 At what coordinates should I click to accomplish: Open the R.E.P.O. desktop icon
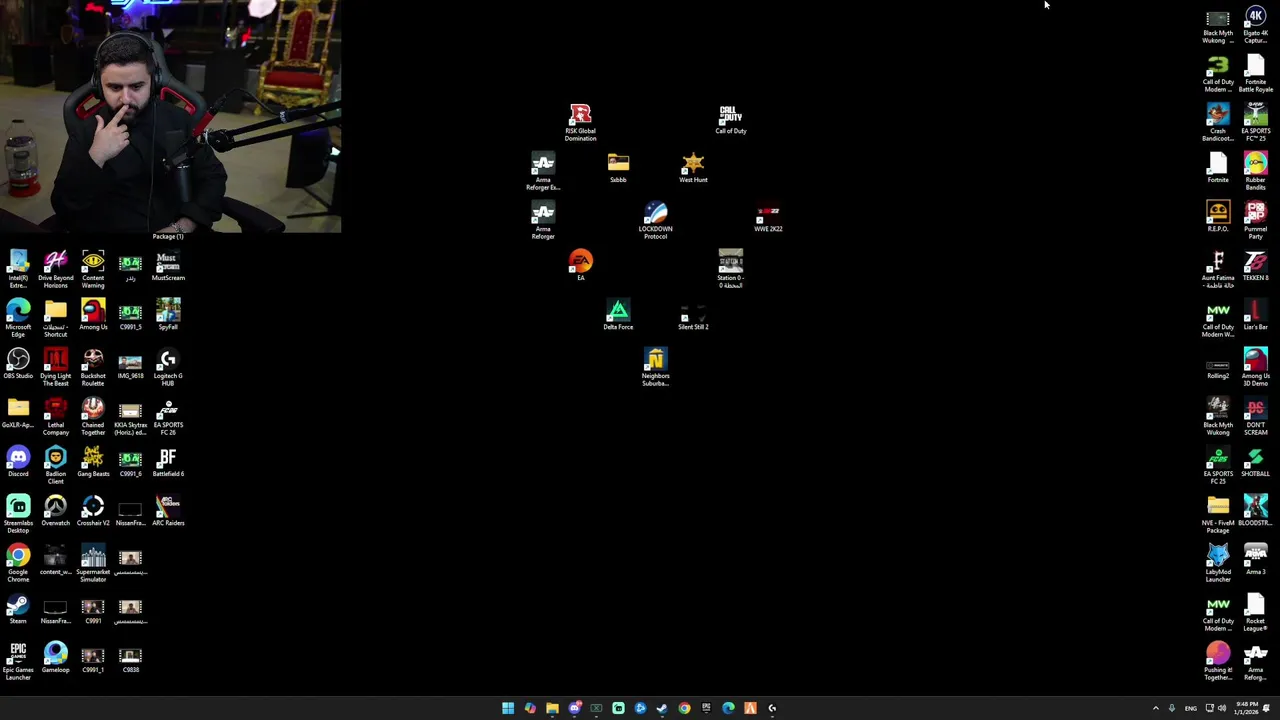pos(1218,217)
